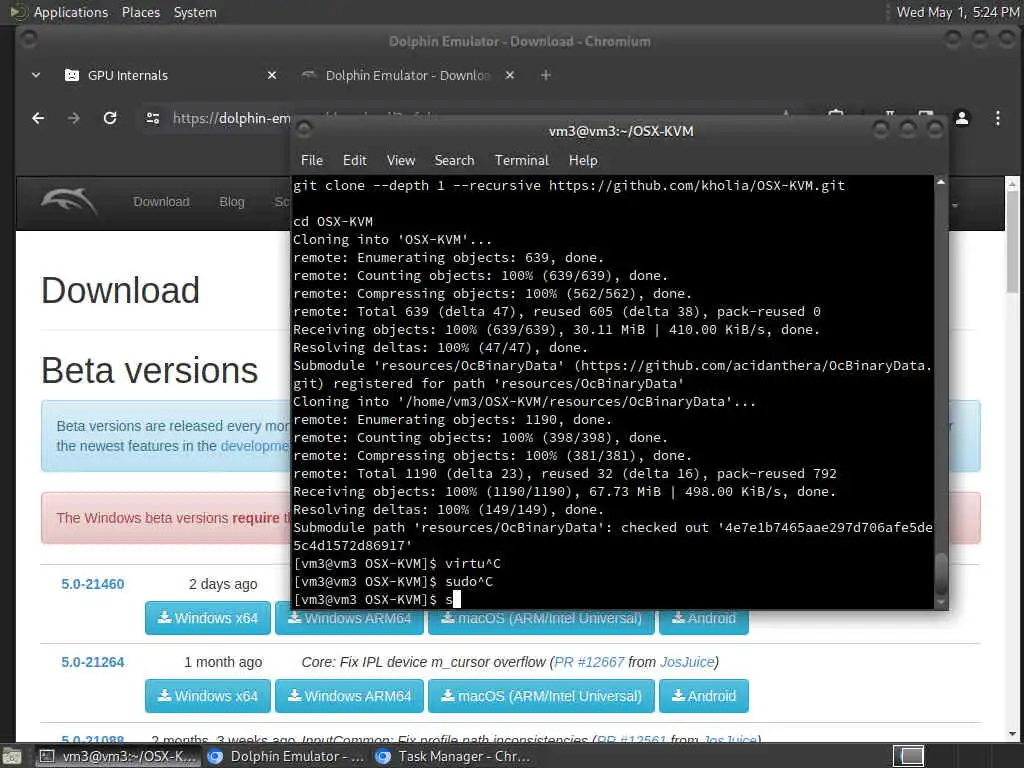
Task: Open terminal Help menu
Action: coord(583,161)
